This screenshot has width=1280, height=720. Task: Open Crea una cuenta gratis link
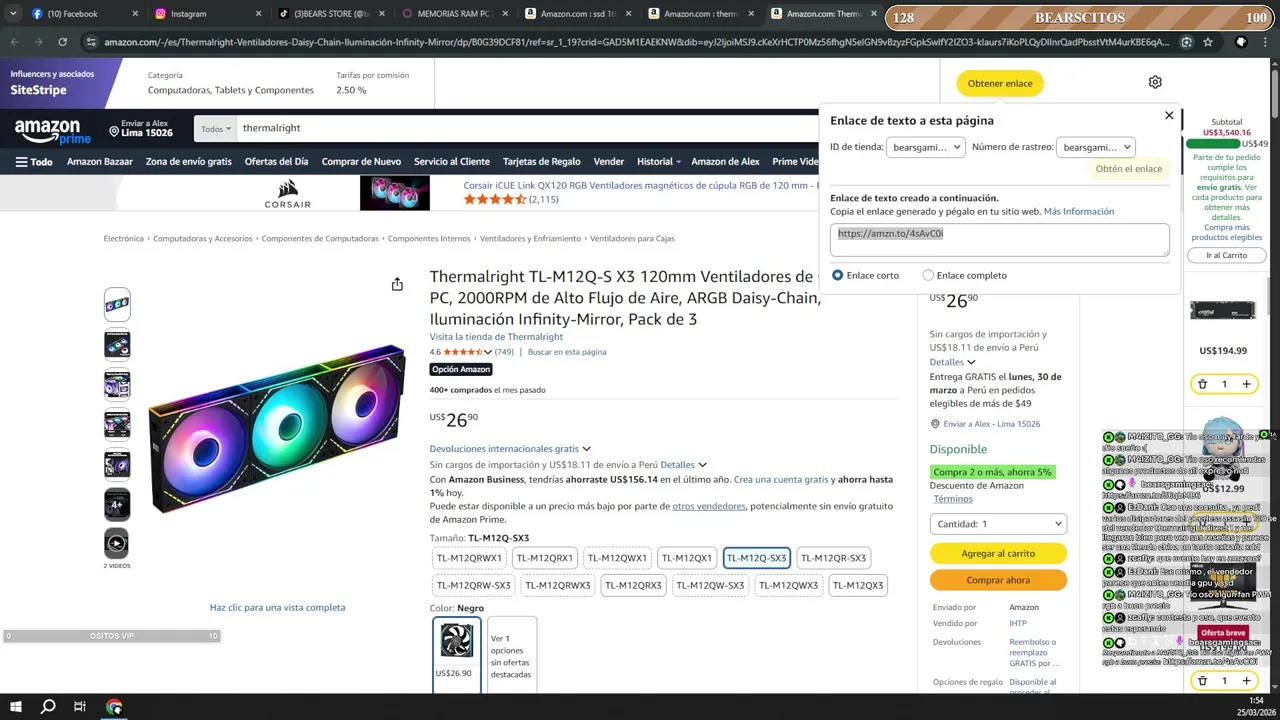(x=781, y=480)
